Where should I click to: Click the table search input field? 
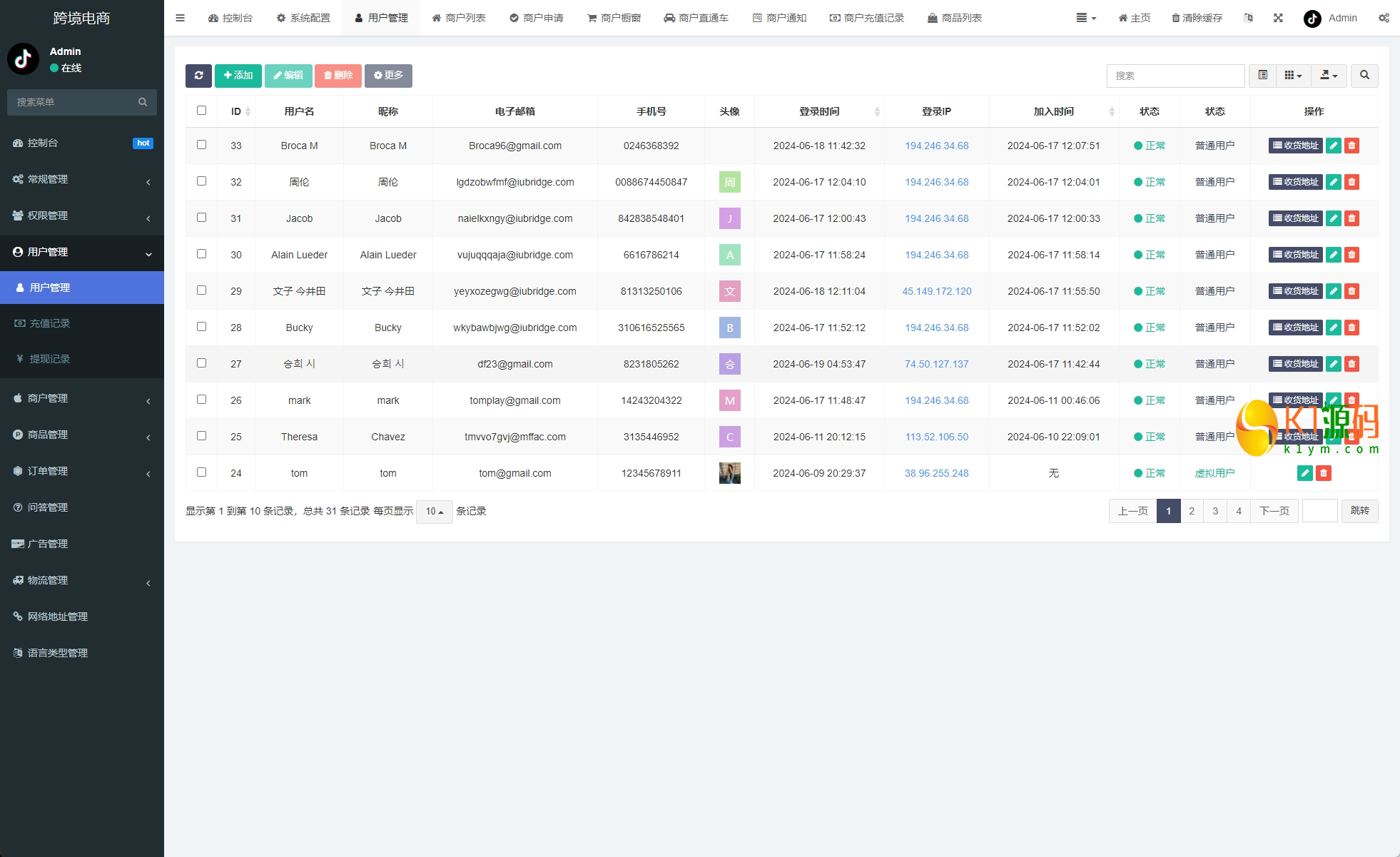1175,76
